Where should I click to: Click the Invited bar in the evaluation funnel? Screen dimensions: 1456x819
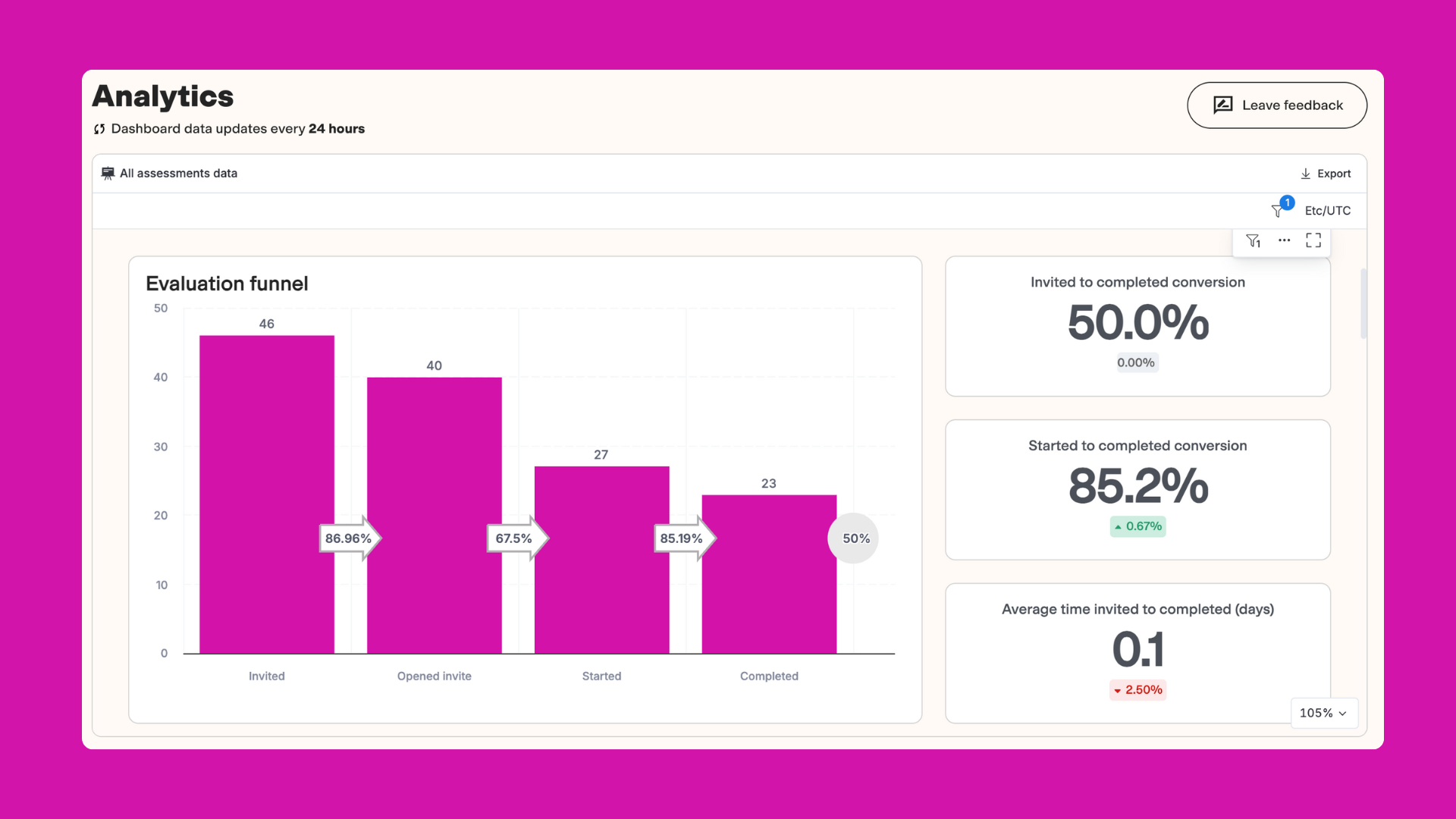[x=266, y=493]
